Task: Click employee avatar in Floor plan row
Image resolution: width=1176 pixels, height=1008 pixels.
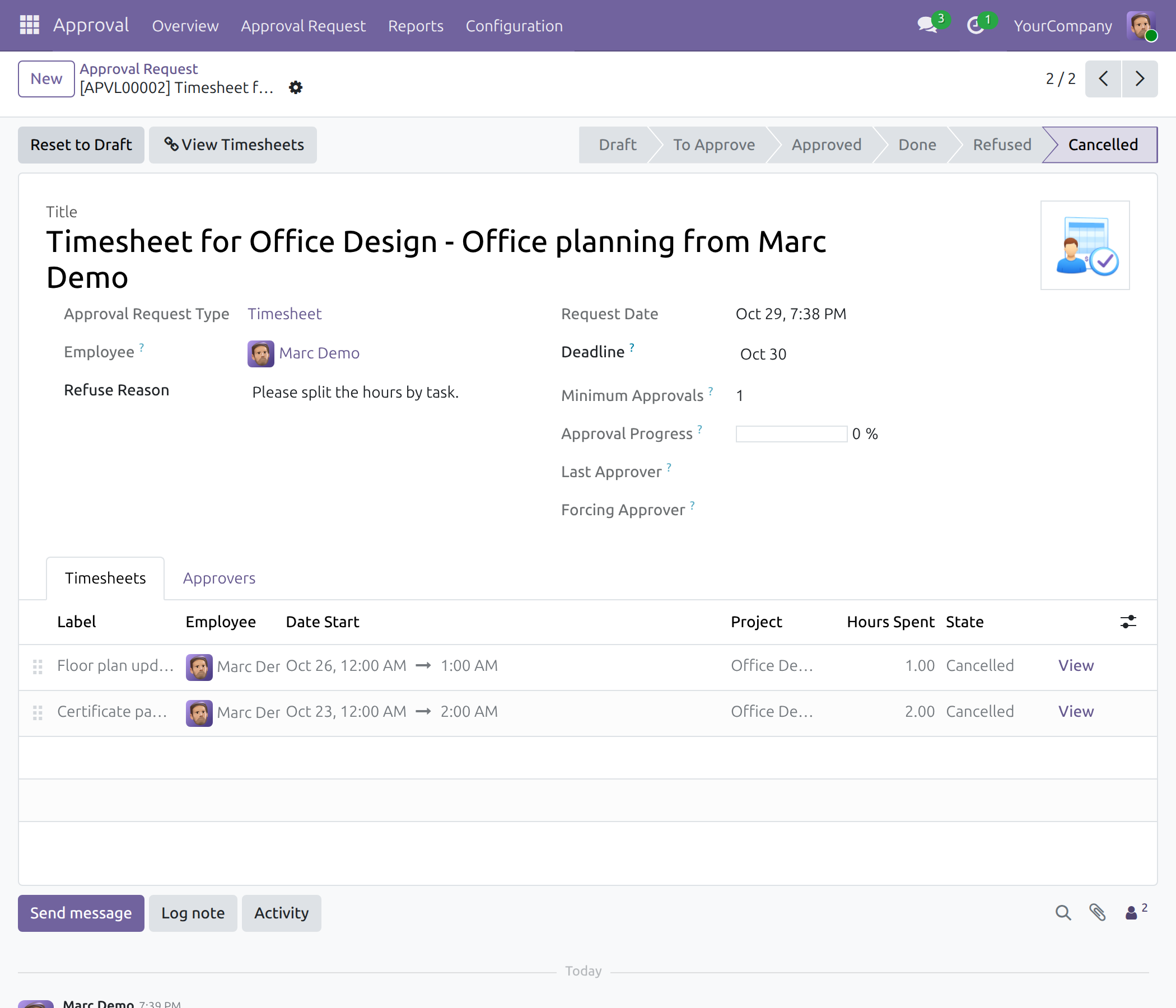Action: (x=199, y=668)
